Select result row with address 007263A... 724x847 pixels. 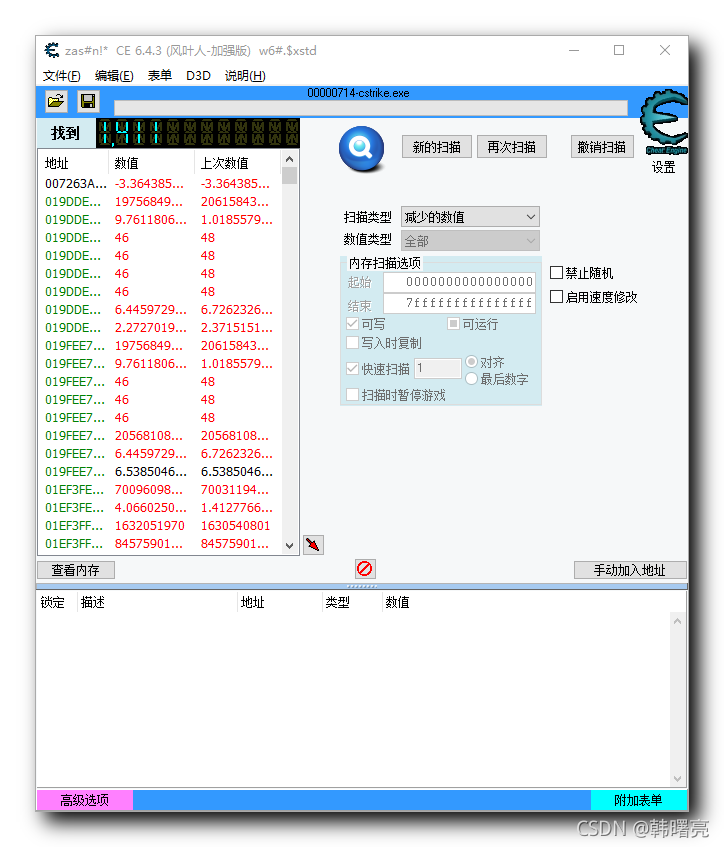click(159, 184)
